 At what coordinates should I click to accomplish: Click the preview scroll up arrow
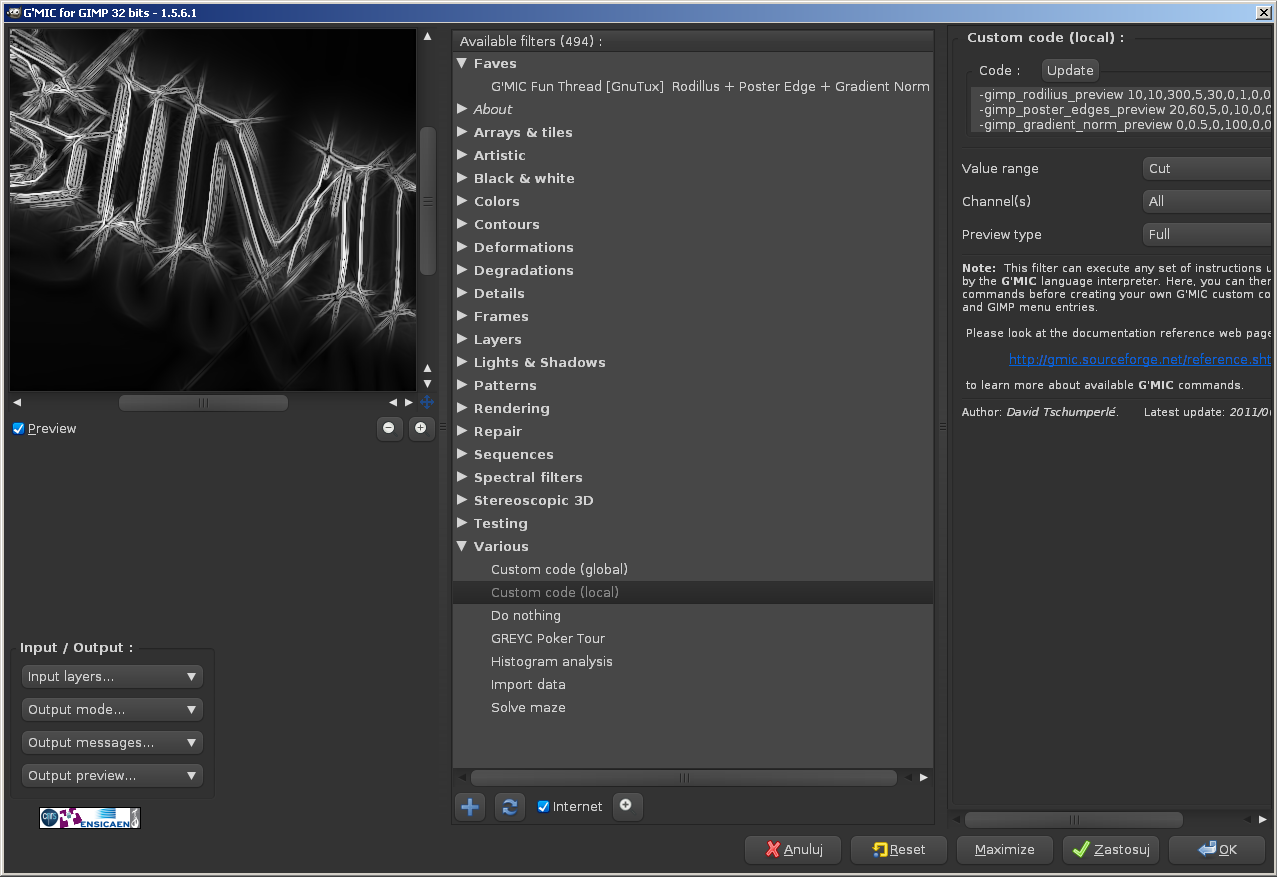point(427,37)
